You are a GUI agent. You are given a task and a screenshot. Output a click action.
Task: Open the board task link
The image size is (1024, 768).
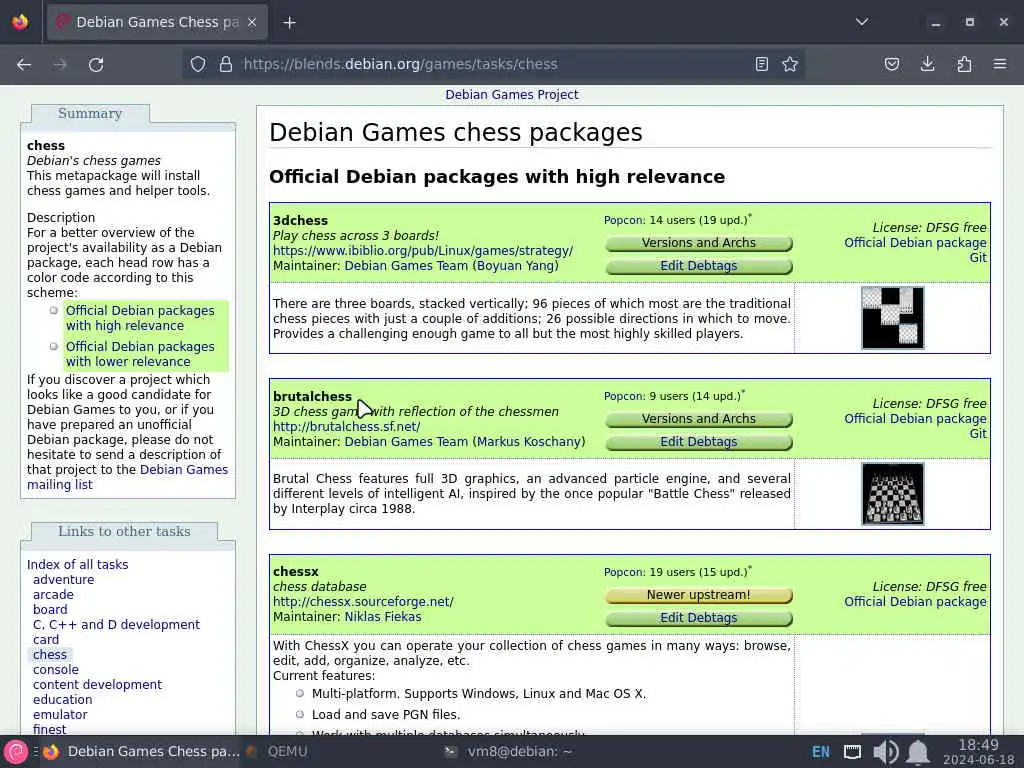[50, 609]
